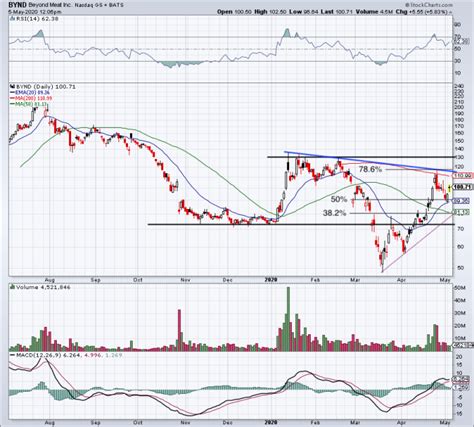This screenshot has width=474, height=427.
Task: Click the late-October volume spike bar above 30M
Action: 179,330
